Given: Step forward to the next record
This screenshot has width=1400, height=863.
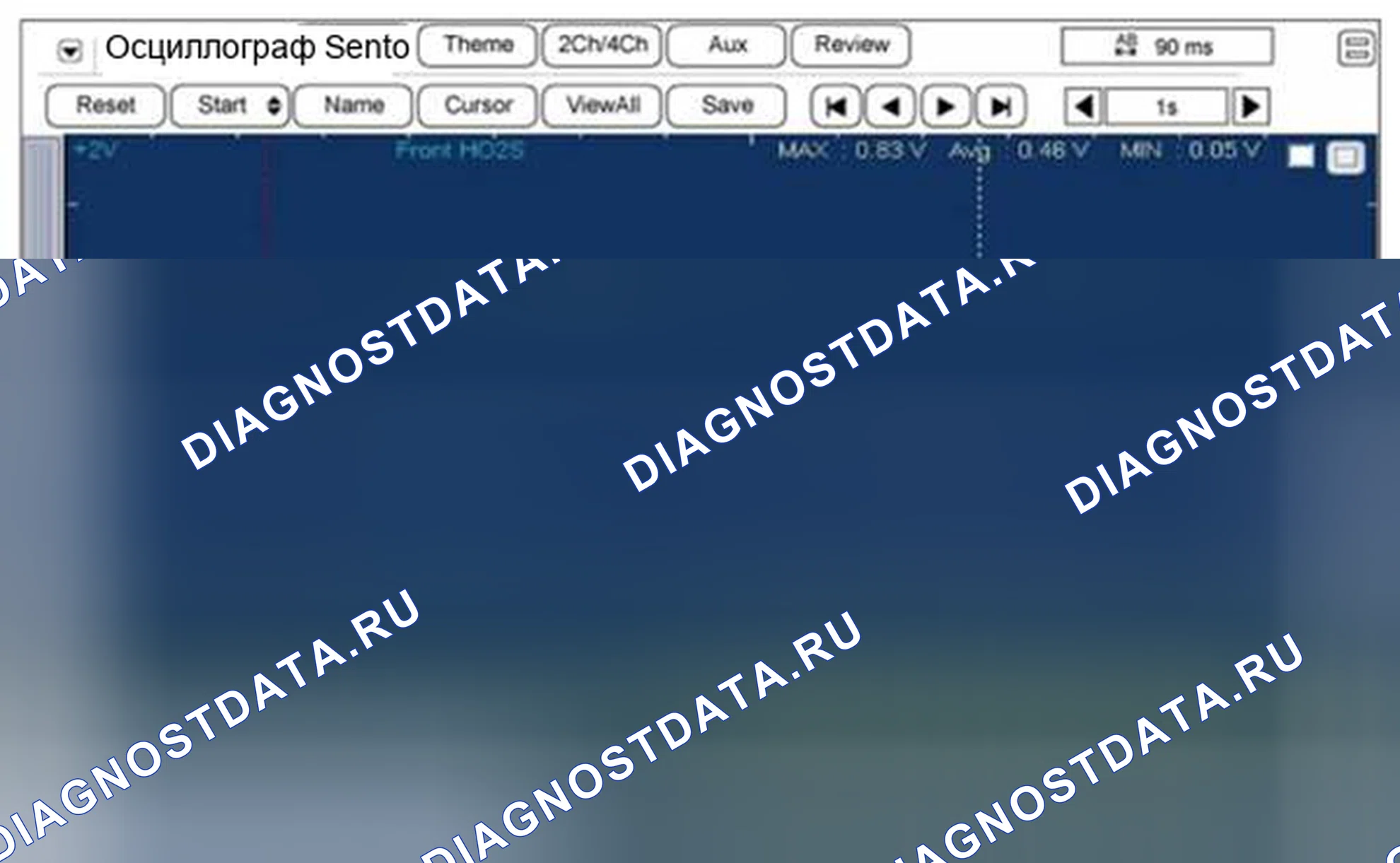Looking at the screenshot, I should [x=945, y=107].
